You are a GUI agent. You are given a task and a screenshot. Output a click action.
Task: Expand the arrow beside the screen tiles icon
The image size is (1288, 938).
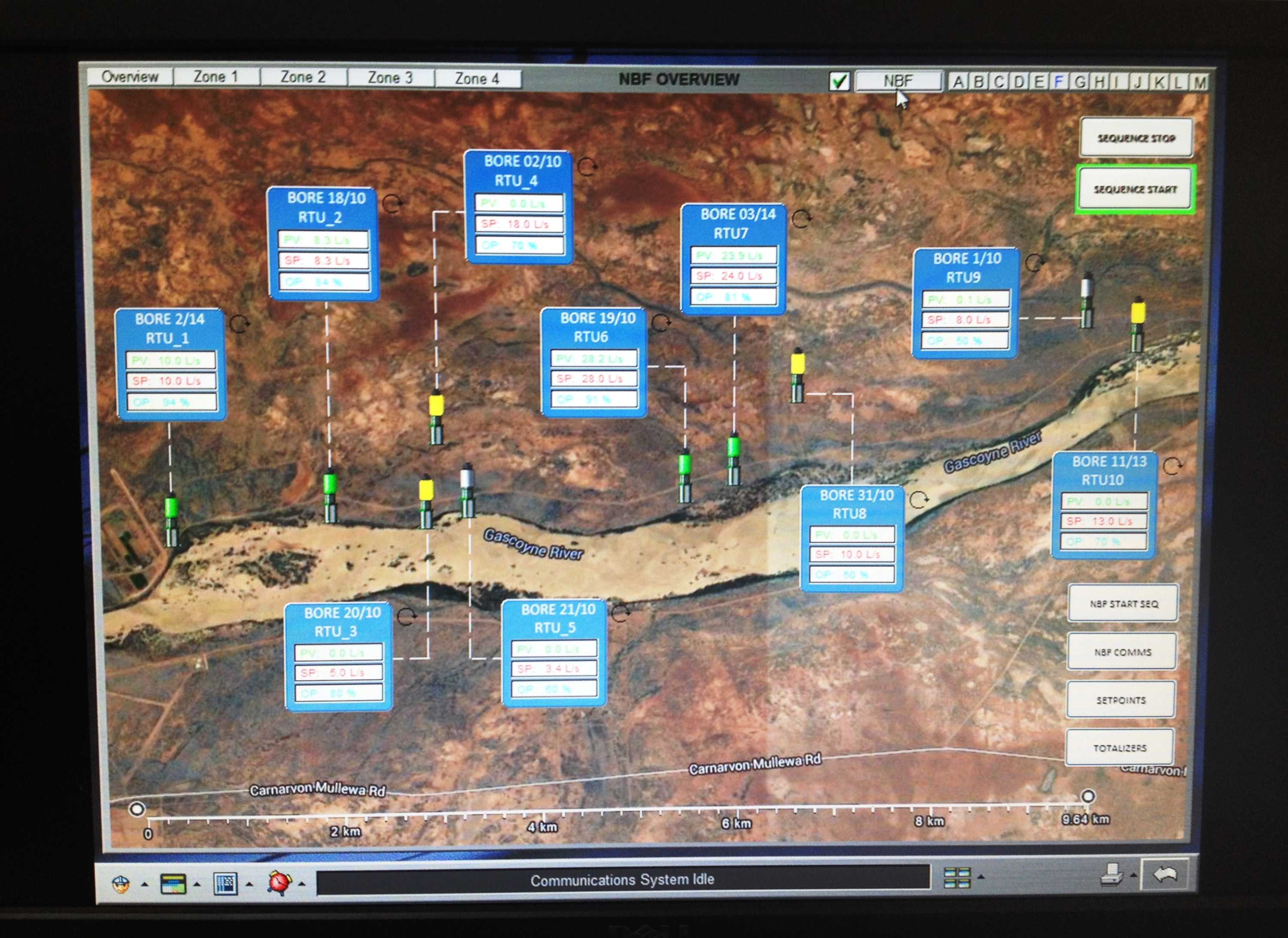[981, 877]
